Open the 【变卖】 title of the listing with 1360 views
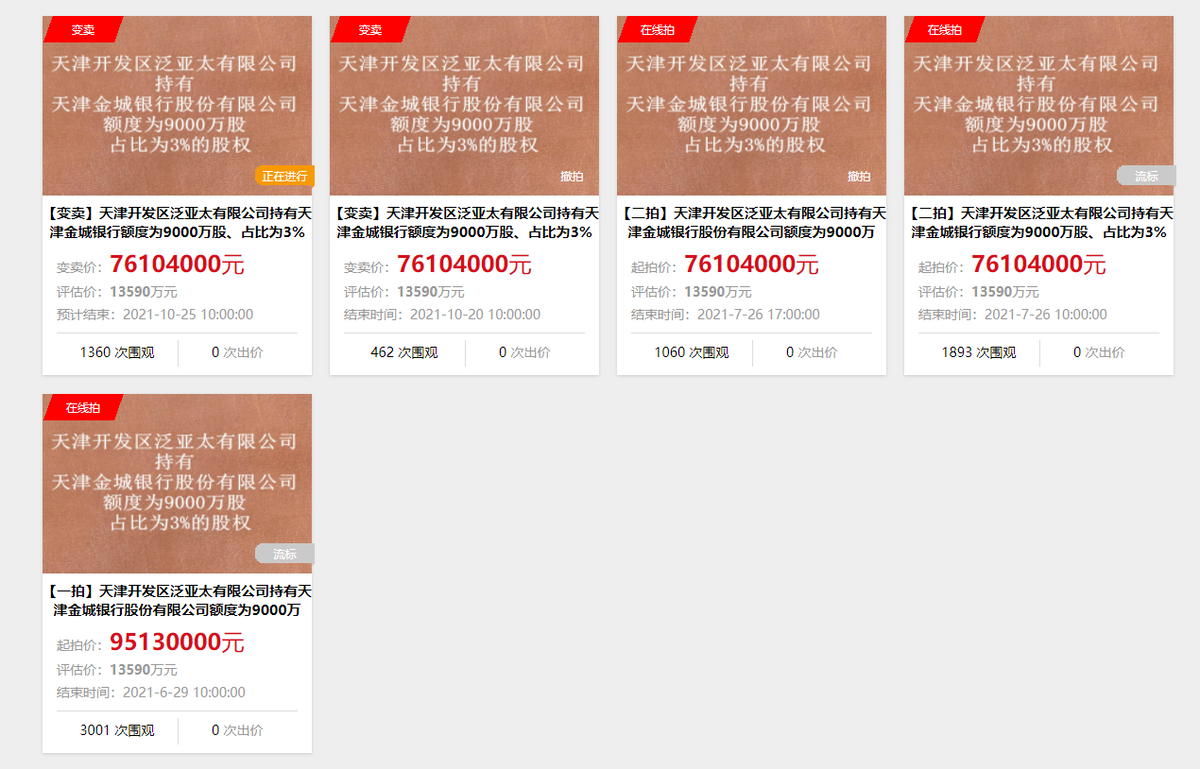 (x=178, y=222)
